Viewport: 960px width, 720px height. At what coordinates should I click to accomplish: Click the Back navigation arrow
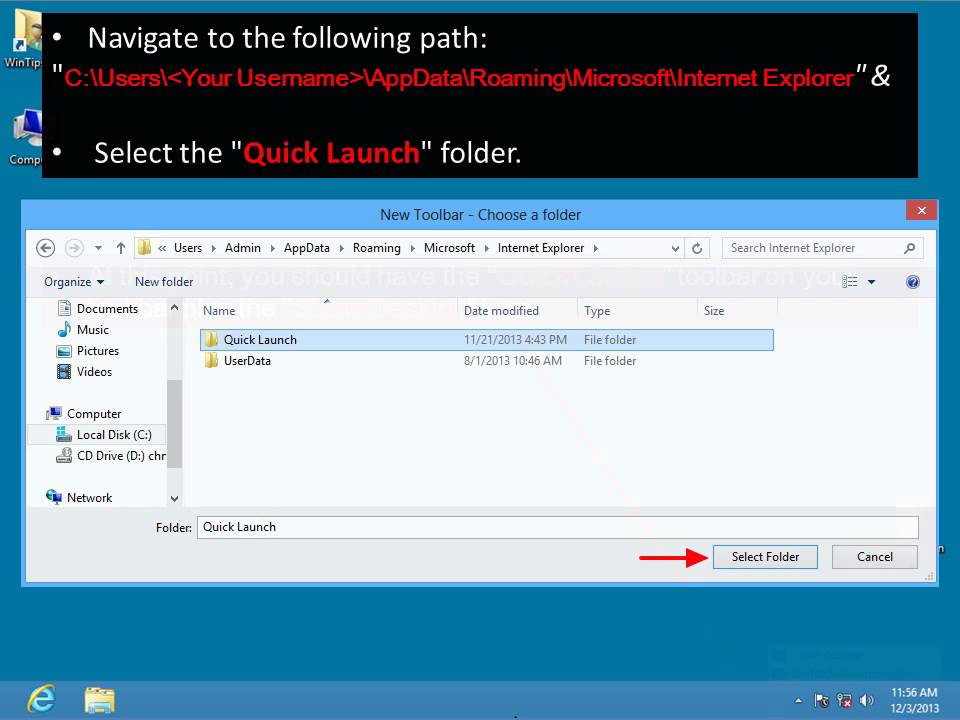click(46, 247)
